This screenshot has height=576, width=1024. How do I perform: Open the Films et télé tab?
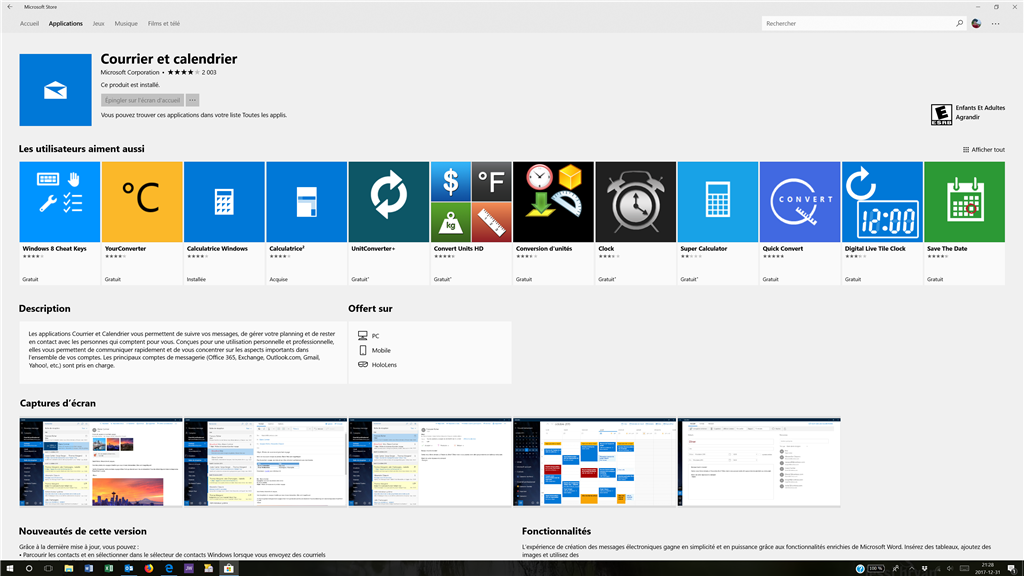click(x=164, y=24)
